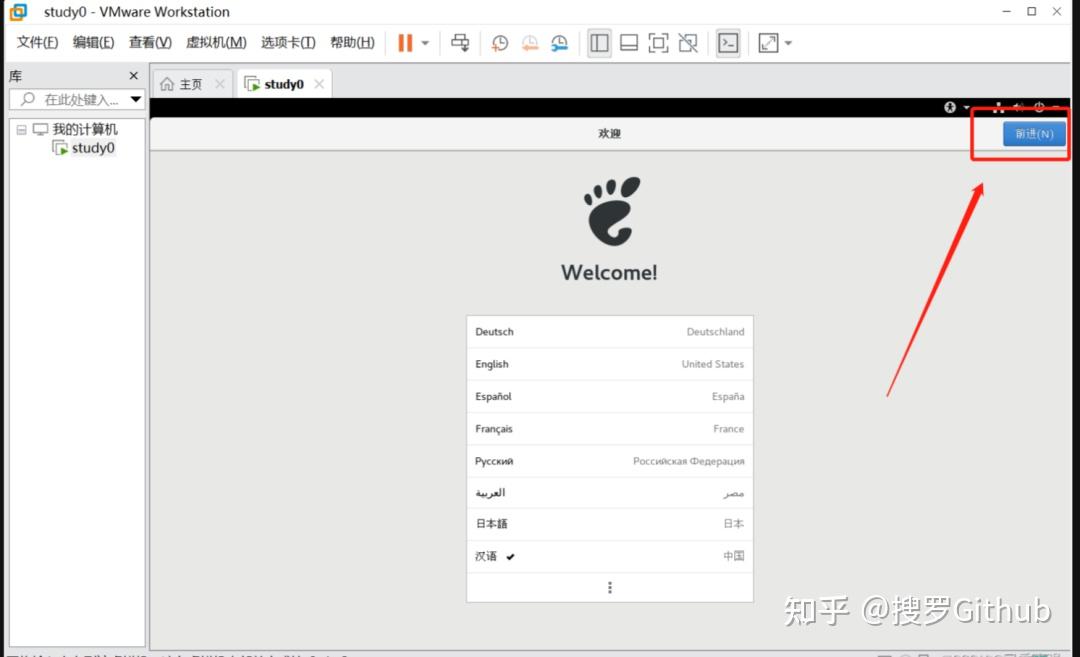Screen dimensions: 1080x657
Task: Choose Русский as the language
Action: tap(610, 461)
